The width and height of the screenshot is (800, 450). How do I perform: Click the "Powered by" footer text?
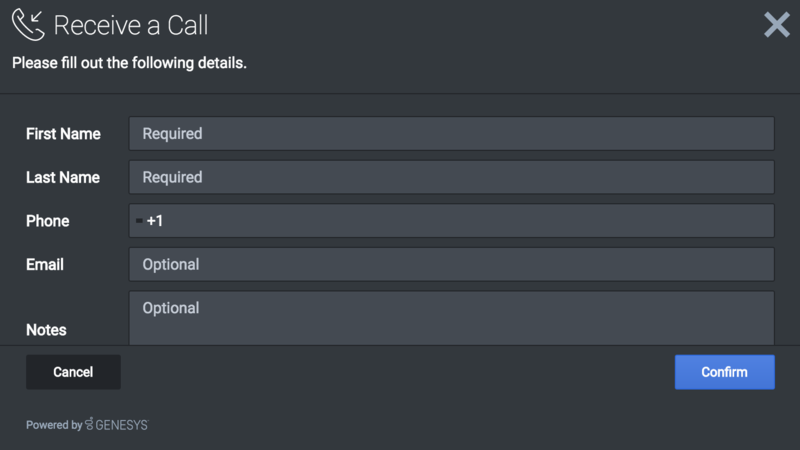54,425
